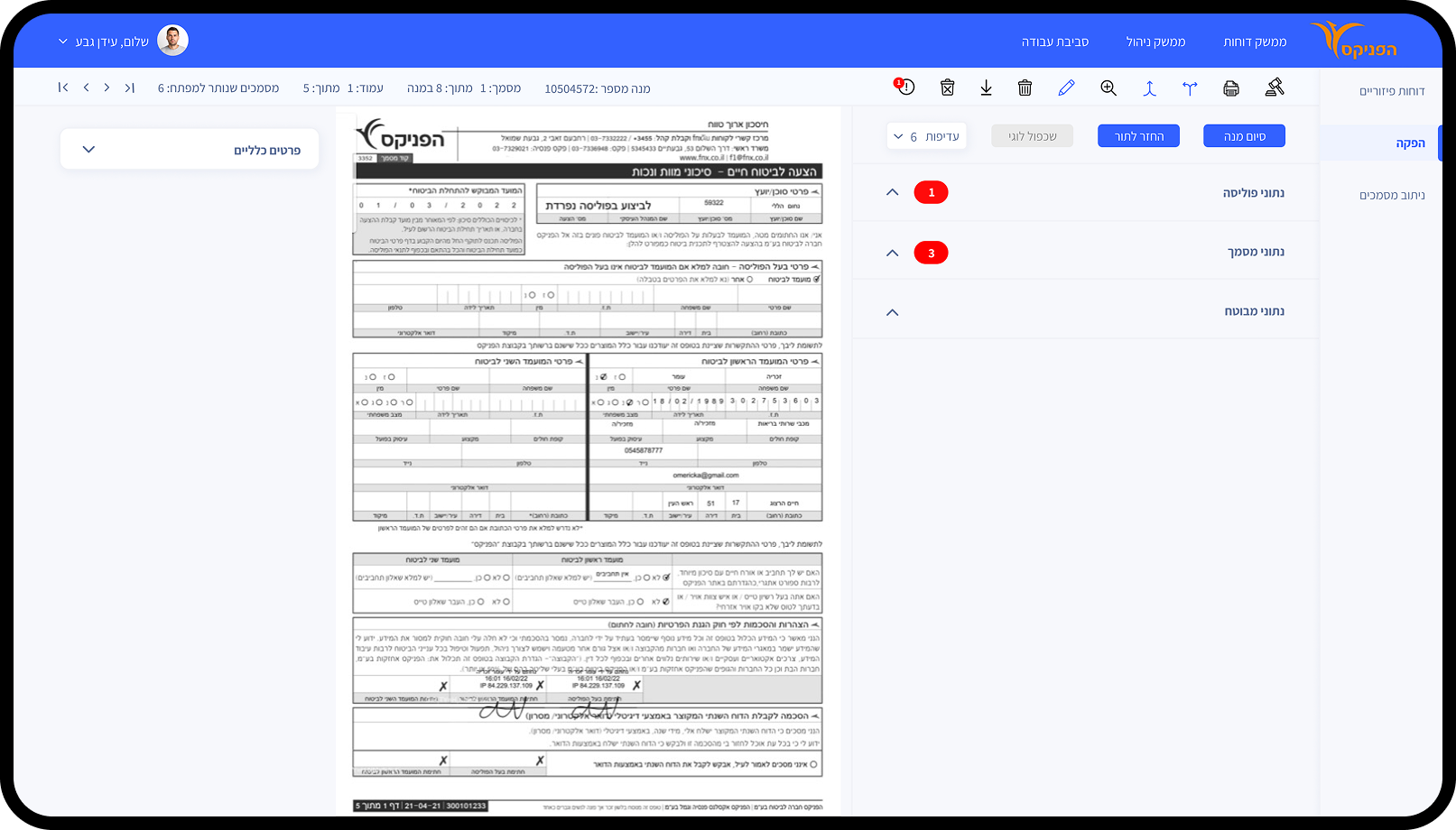Open the alert icon with red badge

[x=904, y=87]
